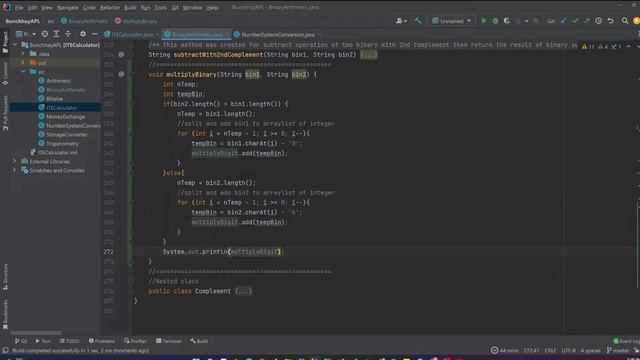640x360 pixels.
Task: Toggle the Project tool window side tab
Action: click(5, 42)
